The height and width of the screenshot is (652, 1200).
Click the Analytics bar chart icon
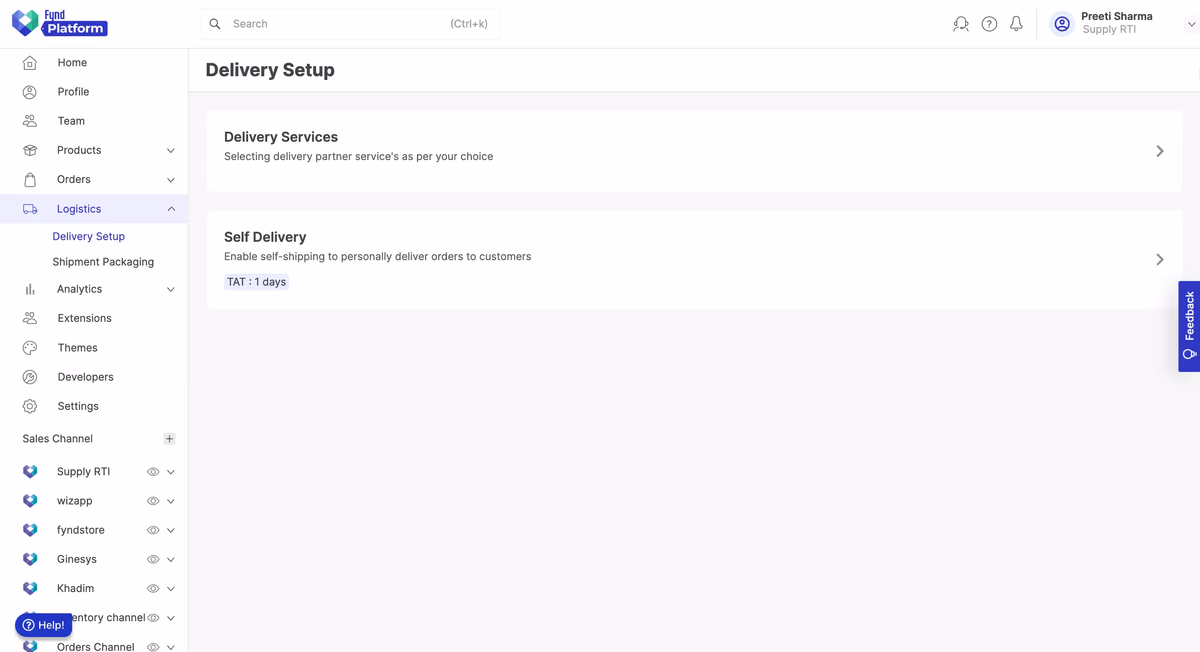(30, 289)
